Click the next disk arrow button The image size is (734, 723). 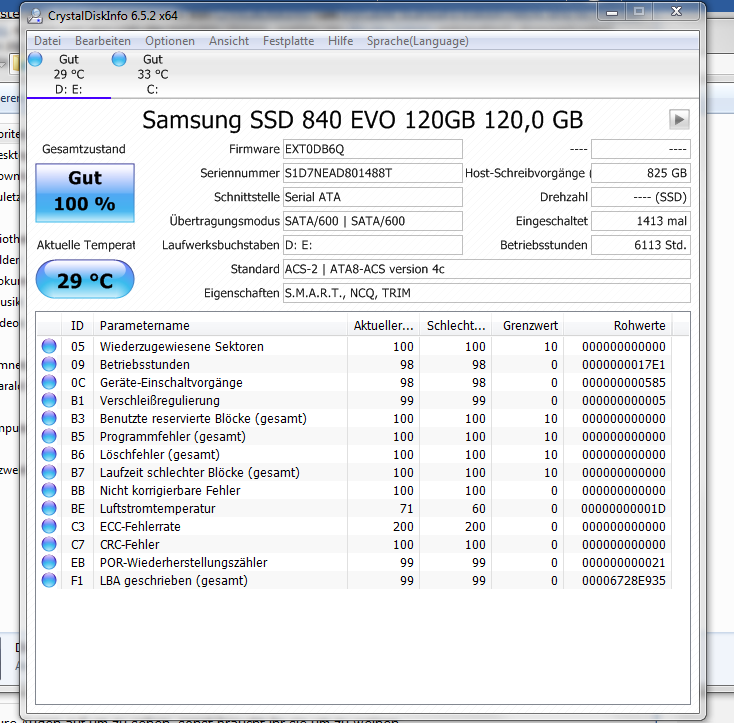[679, 120]
